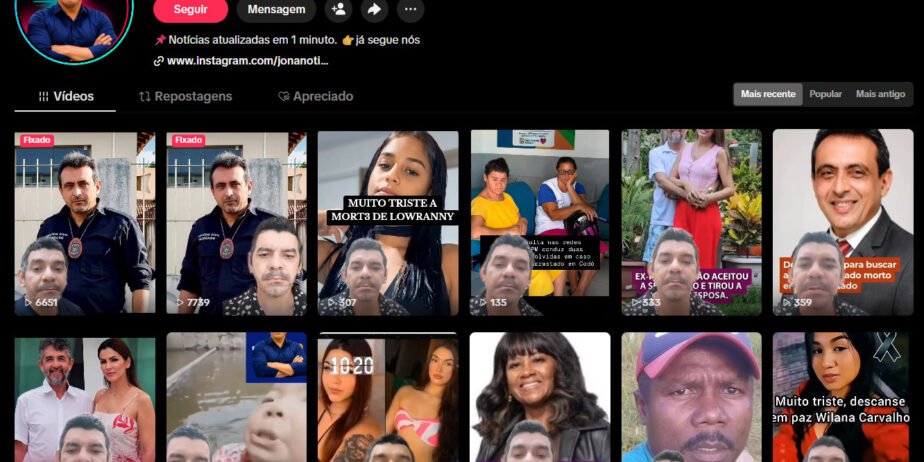
Task: Switch to the Vídeos tab
Action: pyautogui.click(x=65, y=97)
